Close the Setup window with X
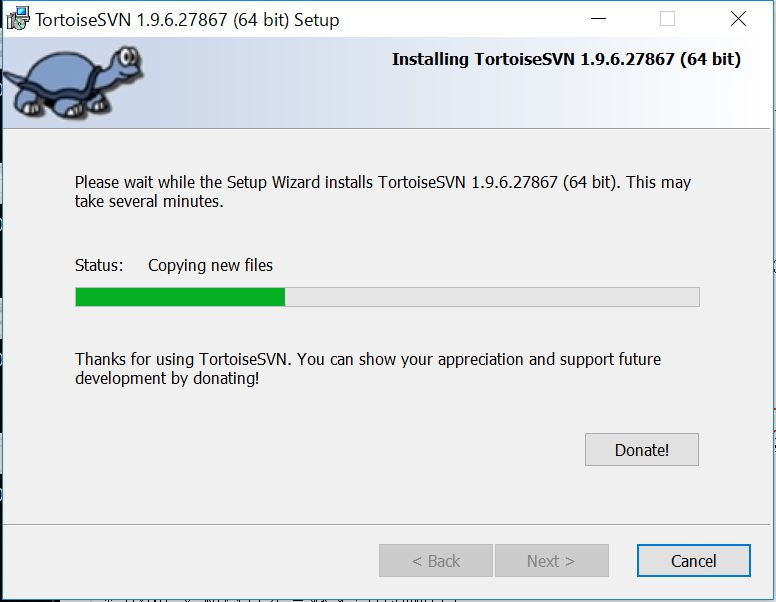This screenshot has width=776, height=602. 738,19
